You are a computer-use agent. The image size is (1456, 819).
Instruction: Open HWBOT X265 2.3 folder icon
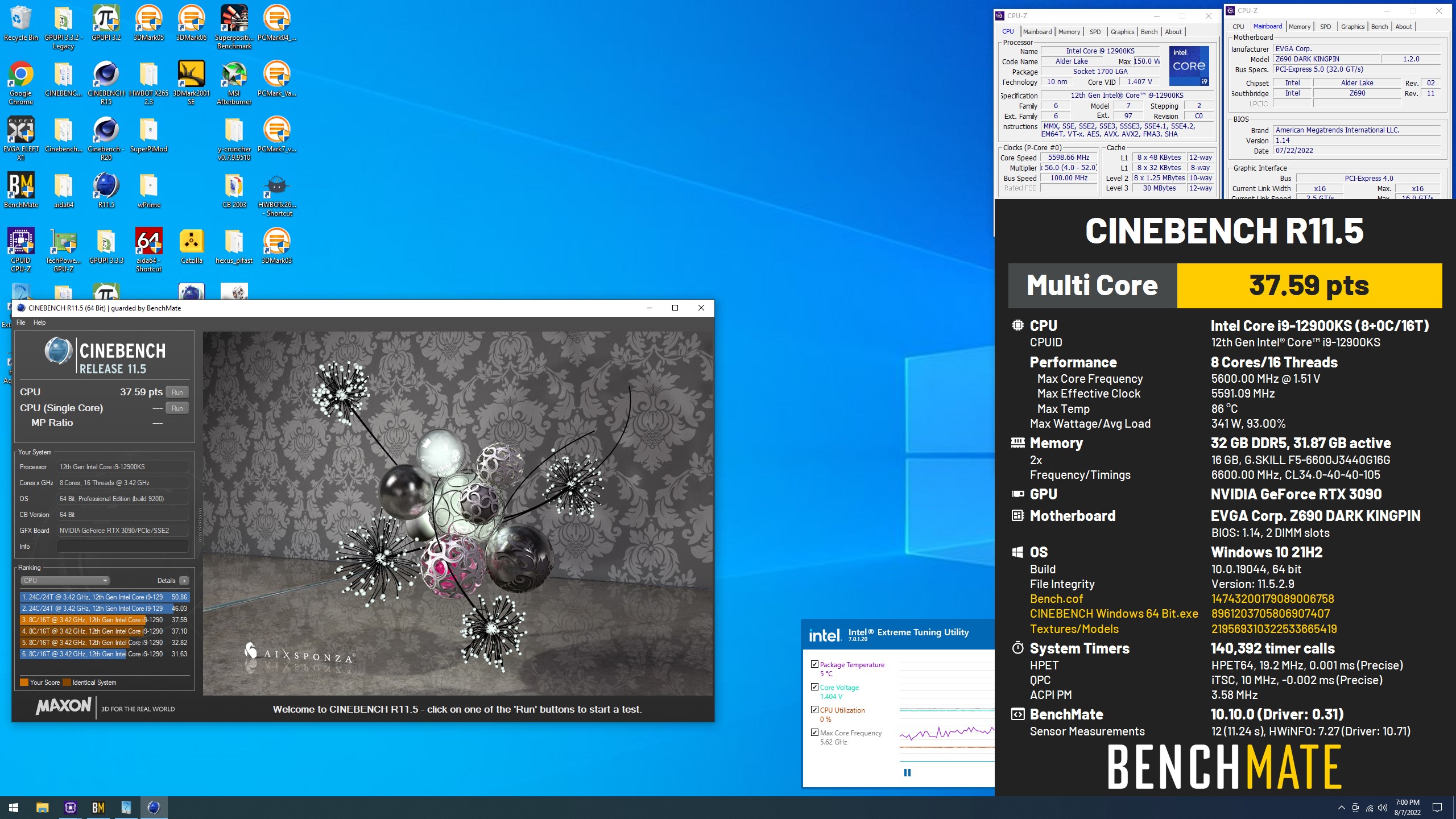tap(149, 82)
